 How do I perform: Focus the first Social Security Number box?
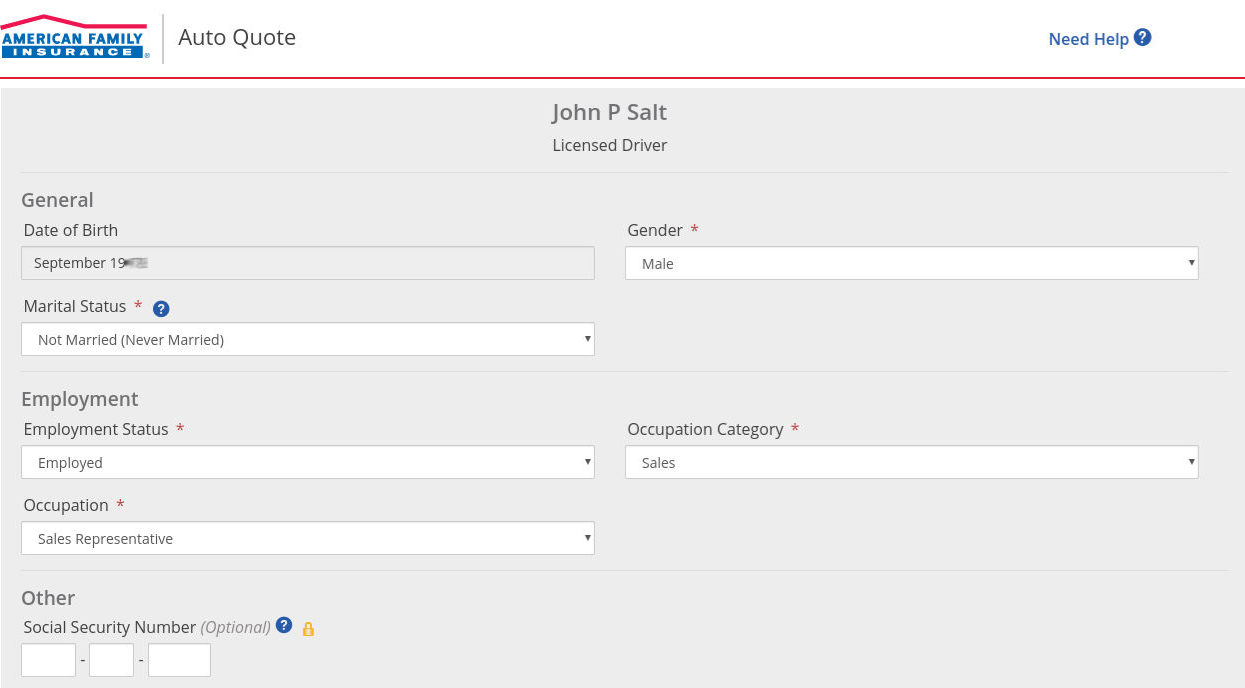pos(49,661)
